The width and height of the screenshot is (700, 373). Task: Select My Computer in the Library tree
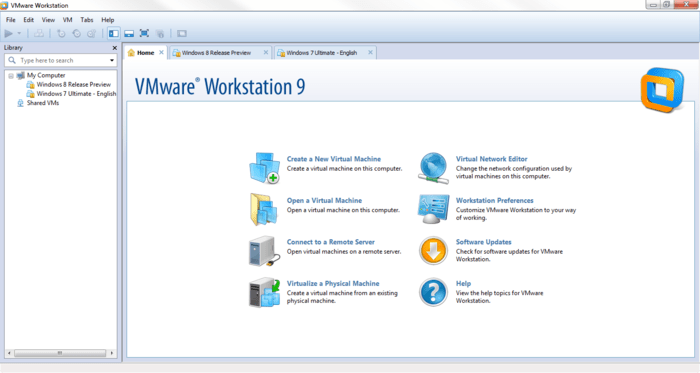coord(46,75)
